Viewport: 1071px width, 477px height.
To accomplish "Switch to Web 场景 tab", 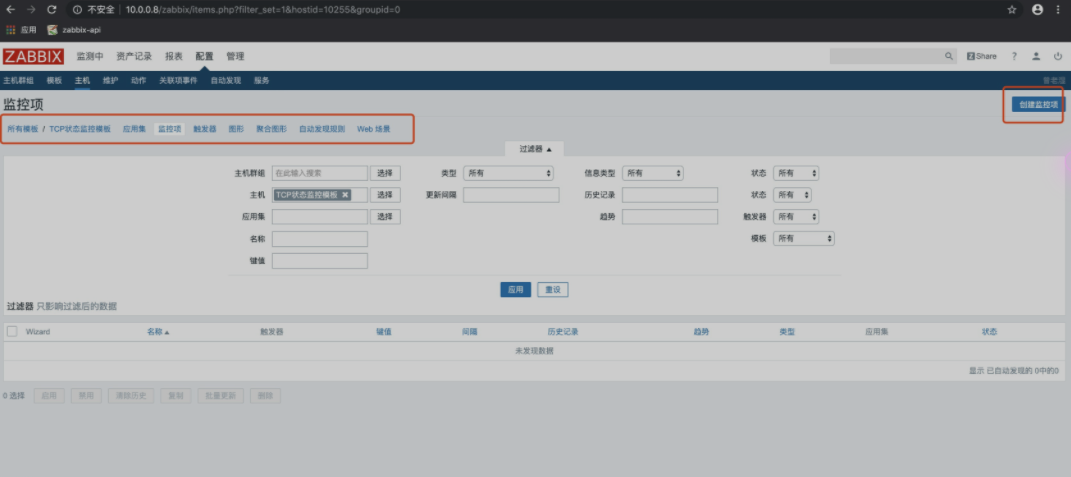I will (374, 128).
